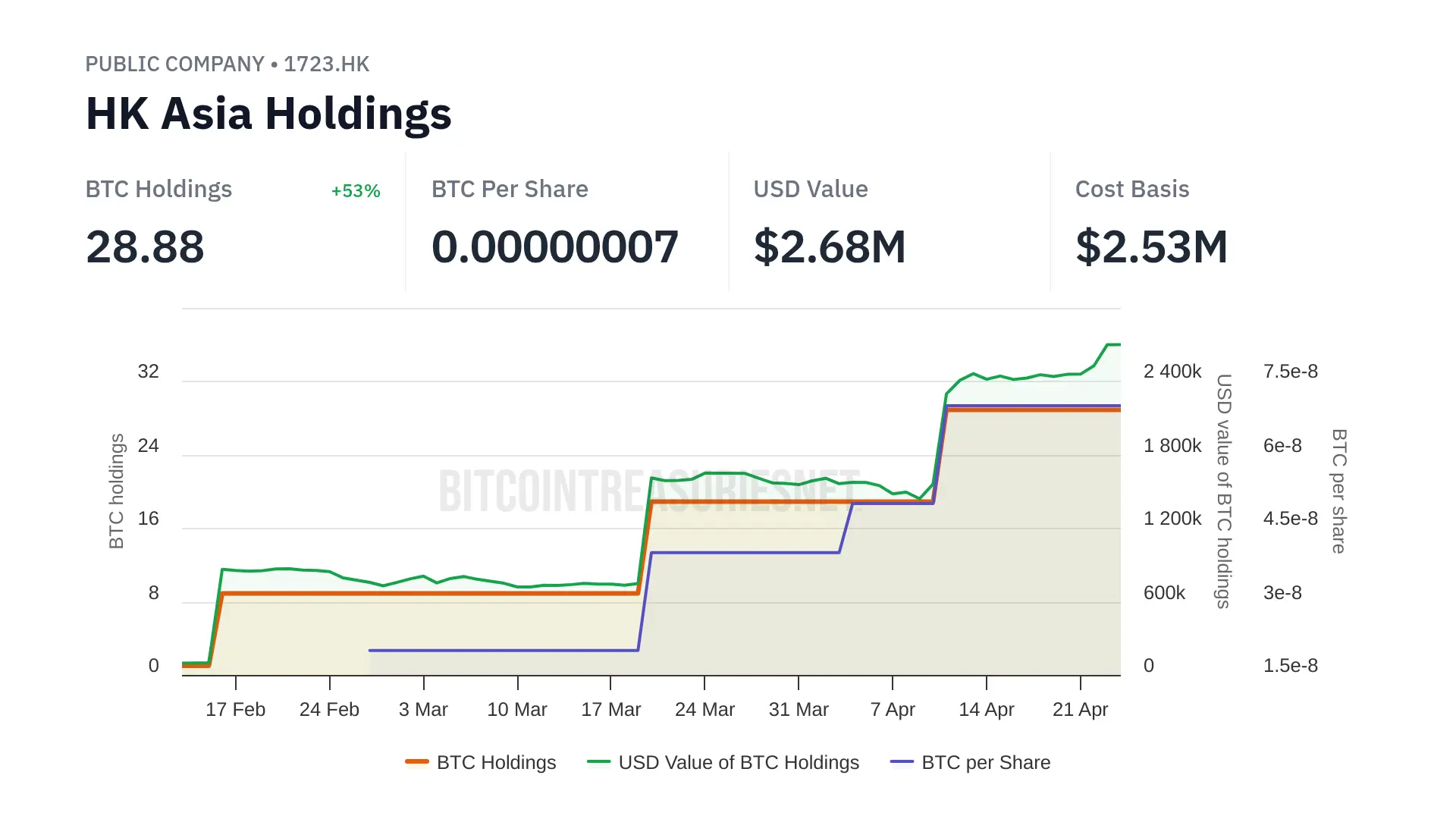Screen dimensions: 1456x819
Task: Click the green USD Value legend marker
Action: tap(599, 761)
